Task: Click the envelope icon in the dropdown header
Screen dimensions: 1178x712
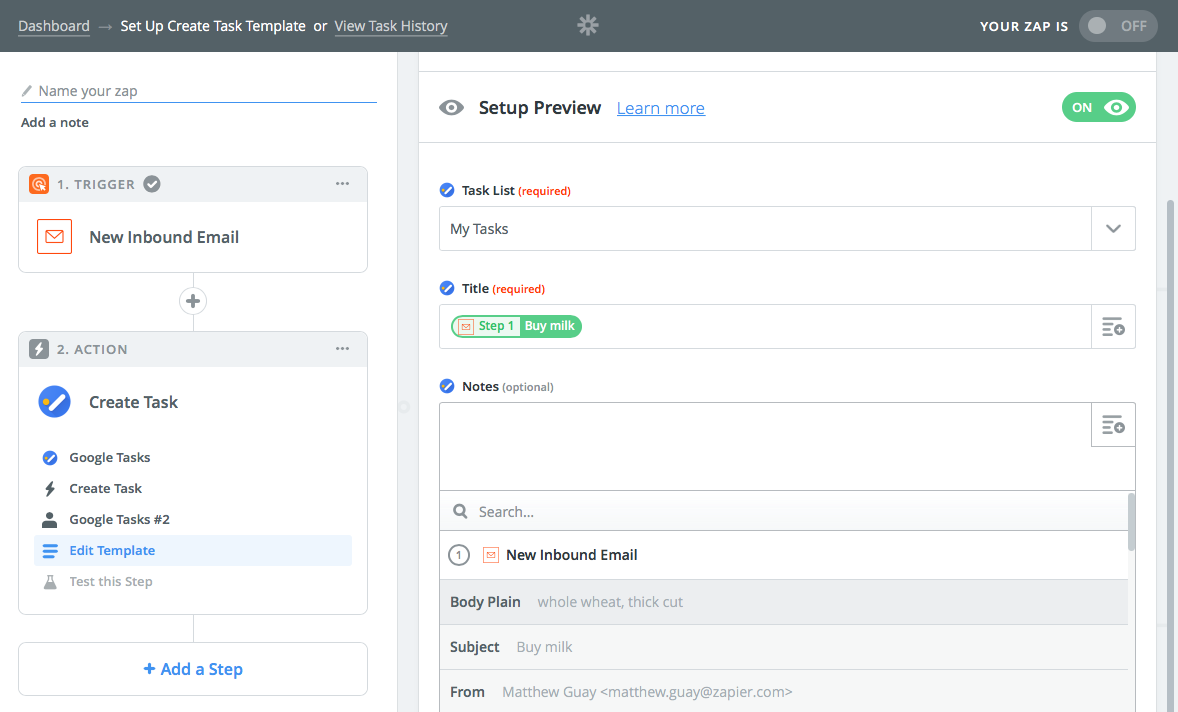Action: 491,555
